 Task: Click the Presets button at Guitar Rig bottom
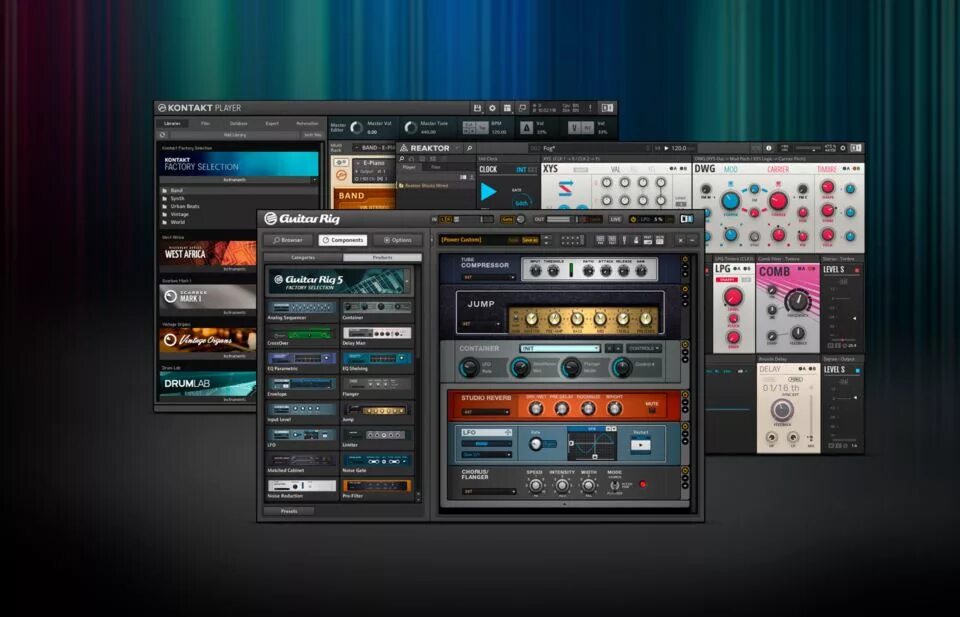click(289, 510)
